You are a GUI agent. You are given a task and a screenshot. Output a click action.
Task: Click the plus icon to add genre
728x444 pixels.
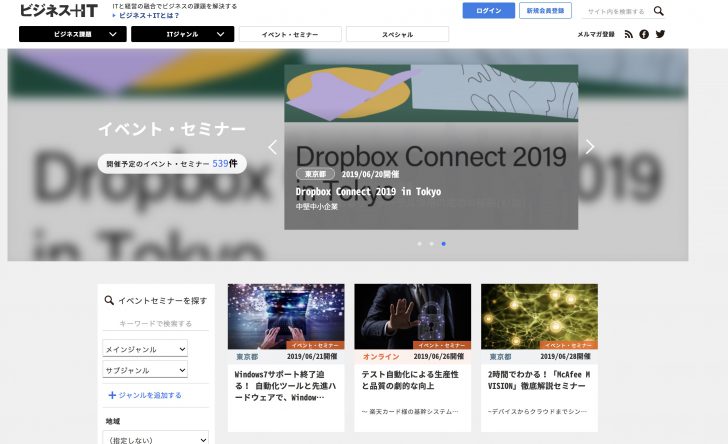(x=112, y=395)
